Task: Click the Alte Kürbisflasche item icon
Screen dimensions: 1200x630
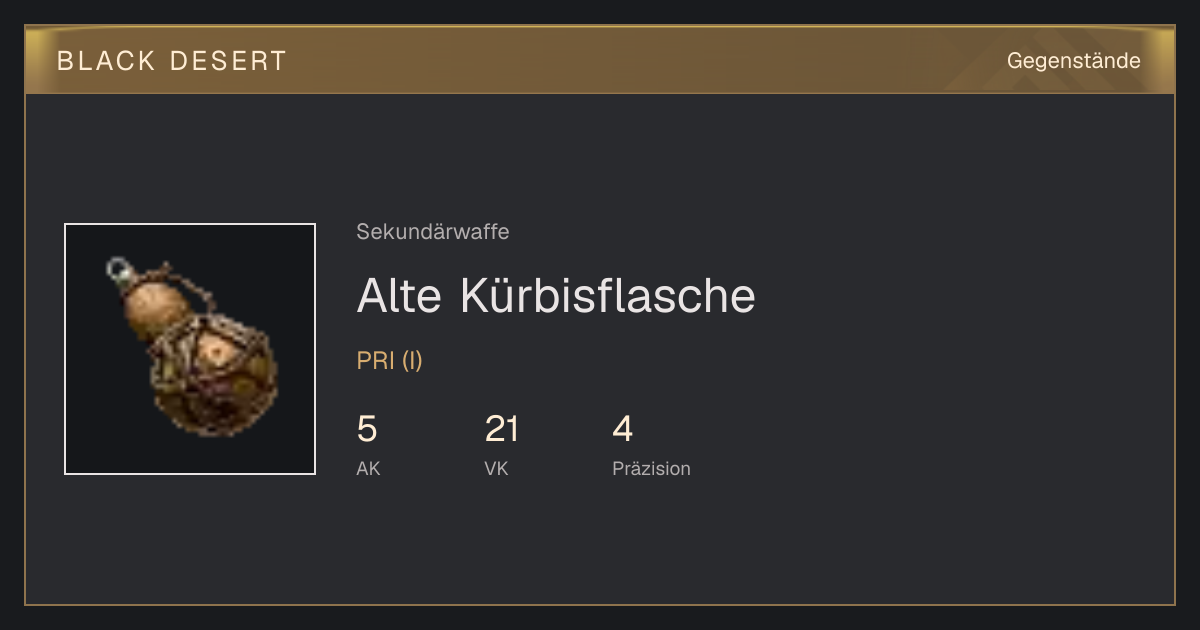Action: pos(190,349)
